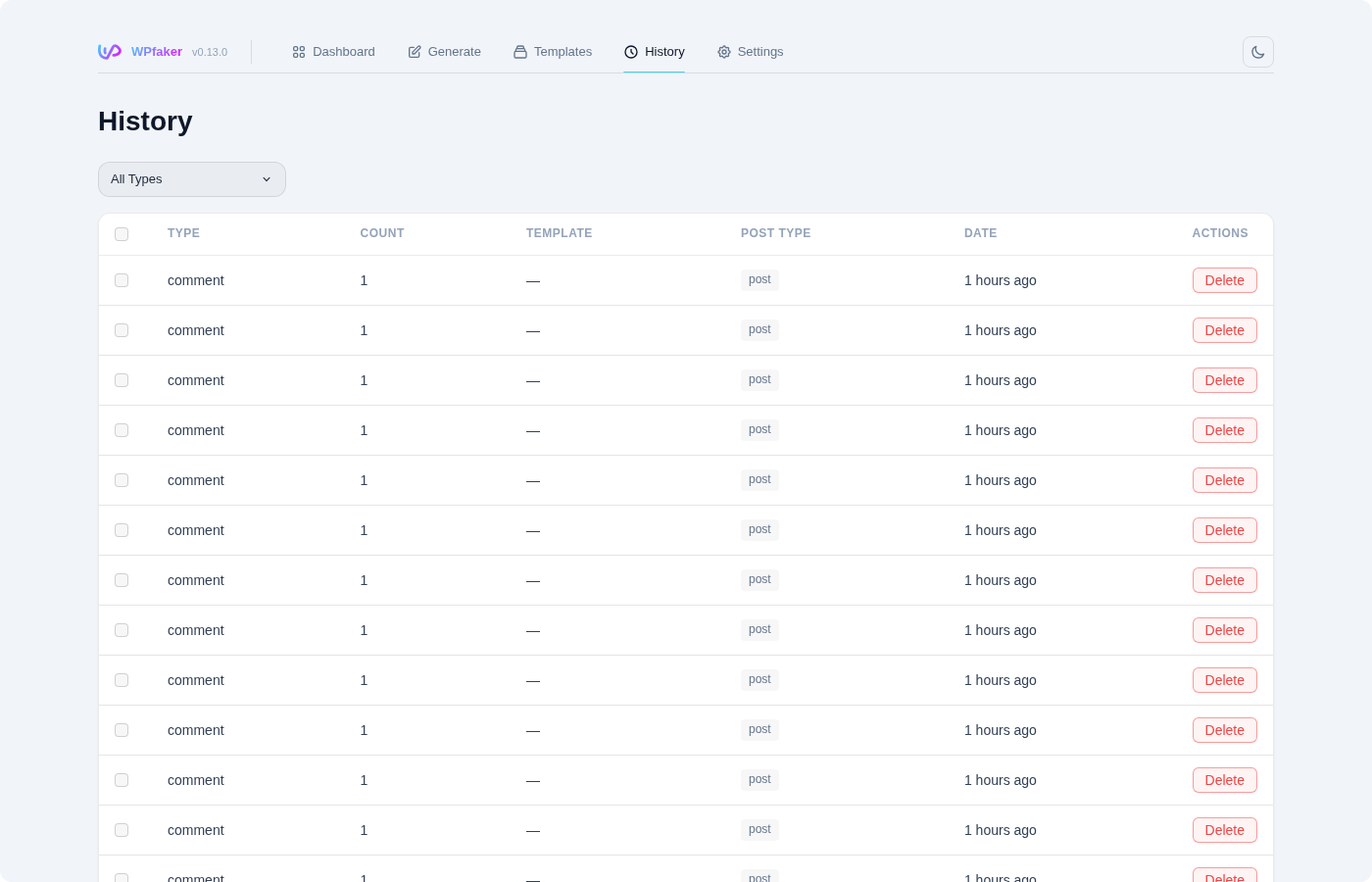The width and height of the screenshot is (1372, 882).
Task: Click the DATE column header
Action: point(980,233)
